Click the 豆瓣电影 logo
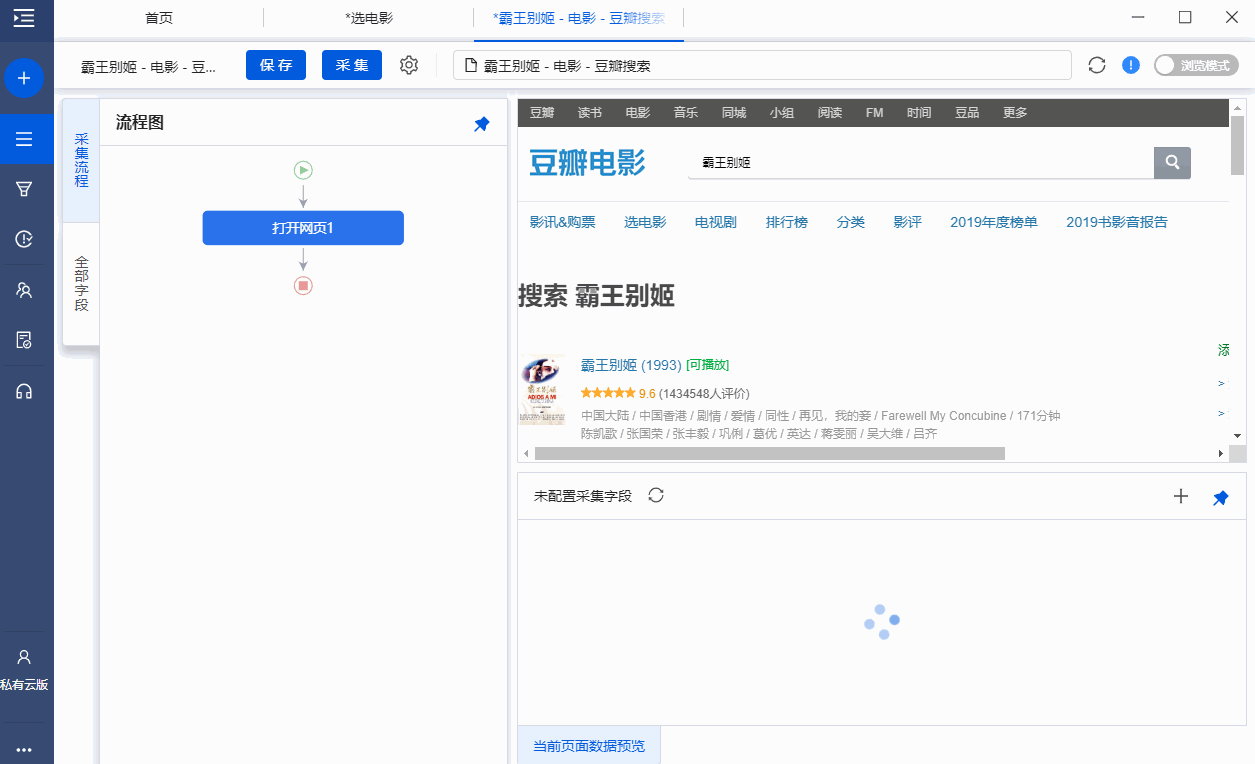This screenshot has width=1255, height=764. (x=587, y=163)
